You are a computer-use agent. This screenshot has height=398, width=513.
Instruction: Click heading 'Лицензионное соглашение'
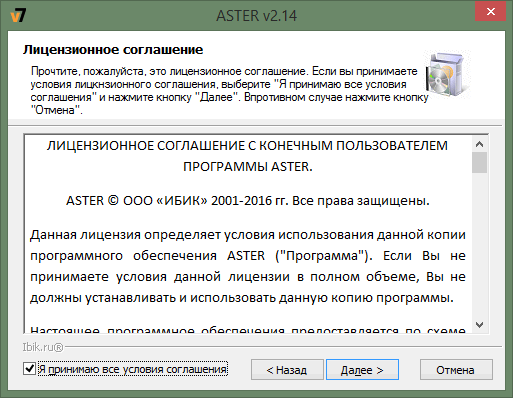click(x=113, y=50)
